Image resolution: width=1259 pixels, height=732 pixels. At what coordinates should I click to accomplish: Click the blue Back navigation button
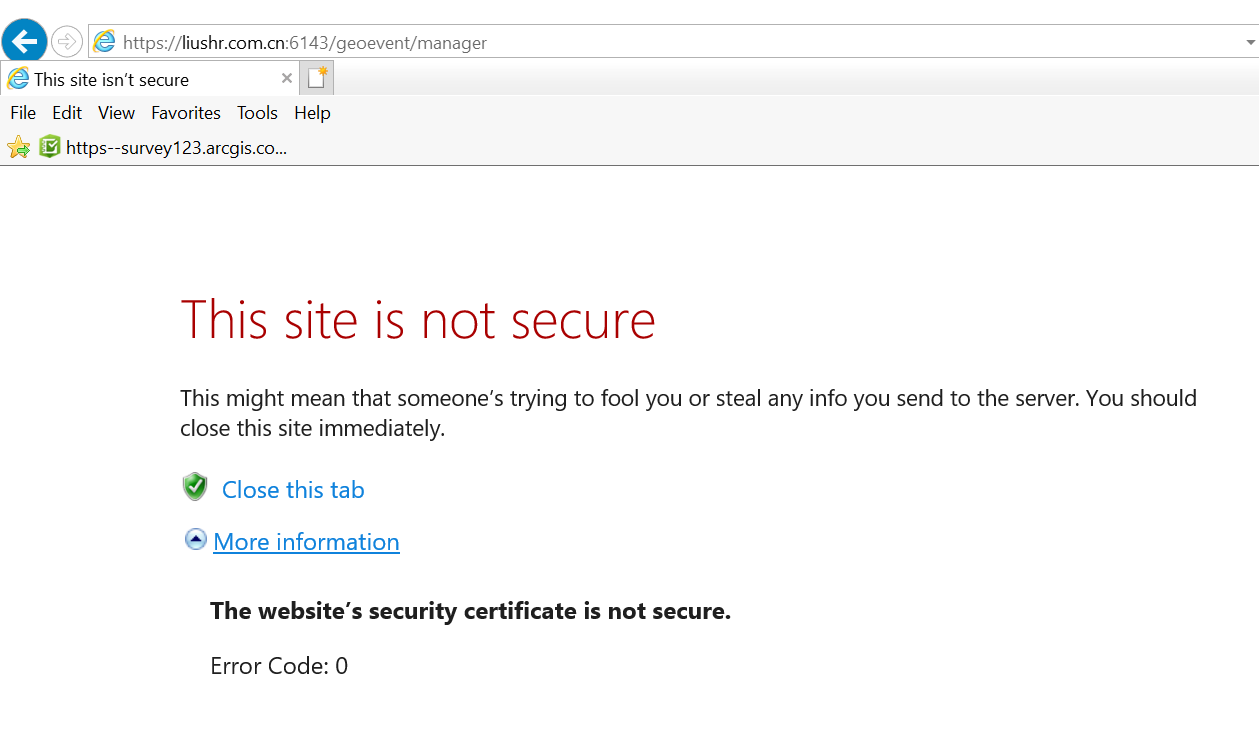[x=24, y=41]
